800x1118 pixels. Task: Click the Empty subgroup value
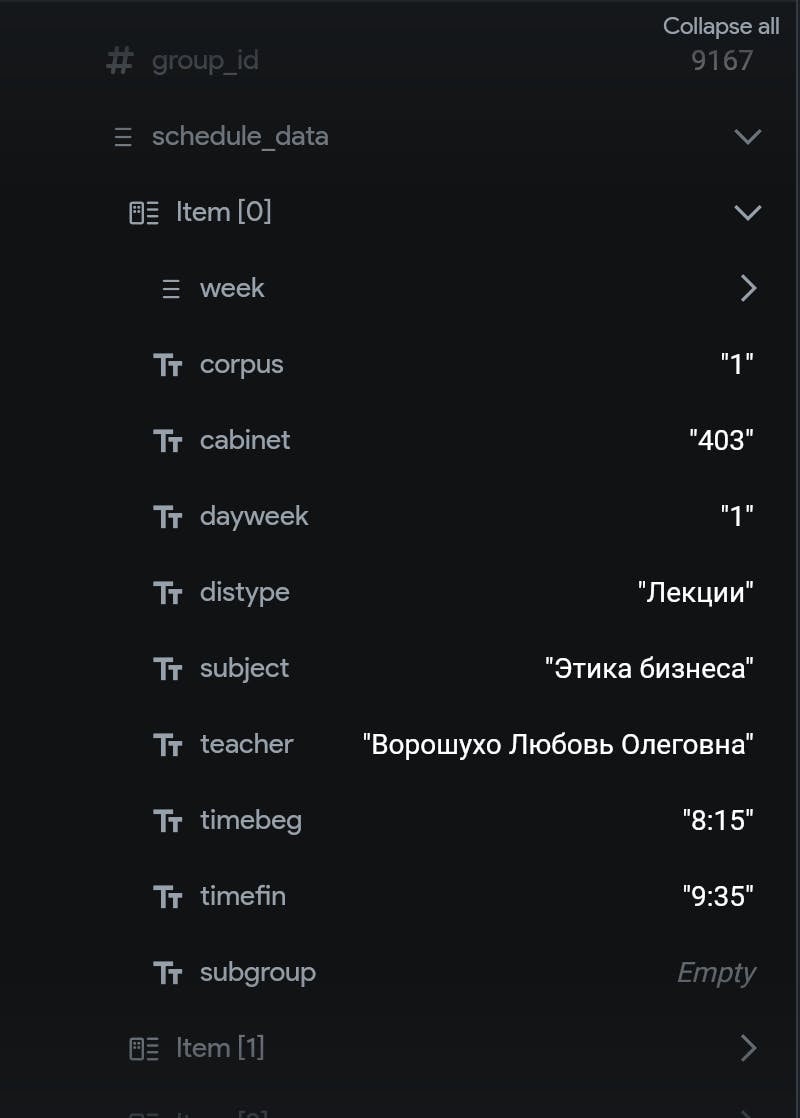pyautogui.click(x=716, y=973)
